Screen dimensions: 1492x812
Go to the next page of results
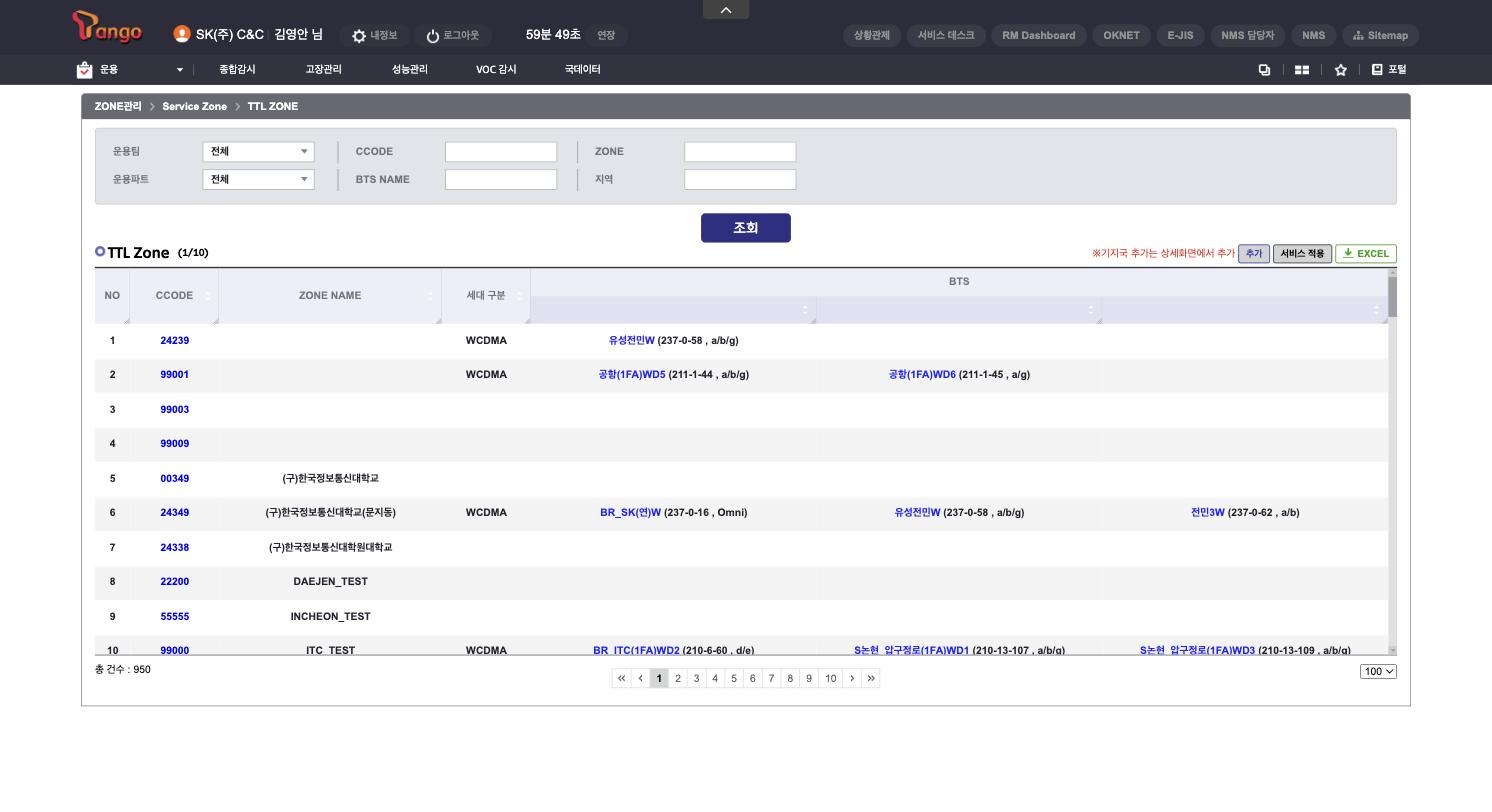852,678
